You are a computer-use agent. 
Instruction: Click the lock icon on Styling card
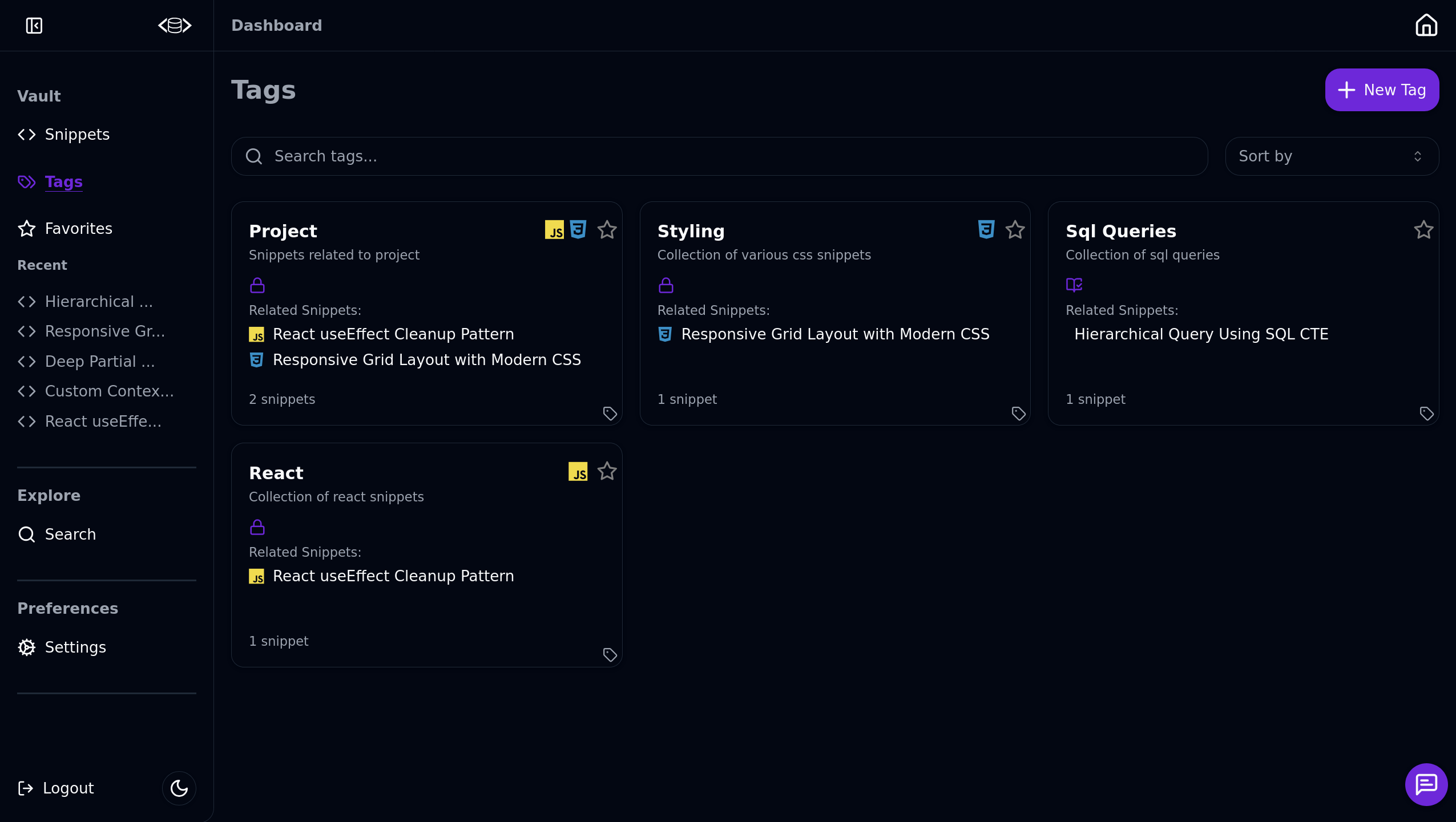(x=666, y=285)
